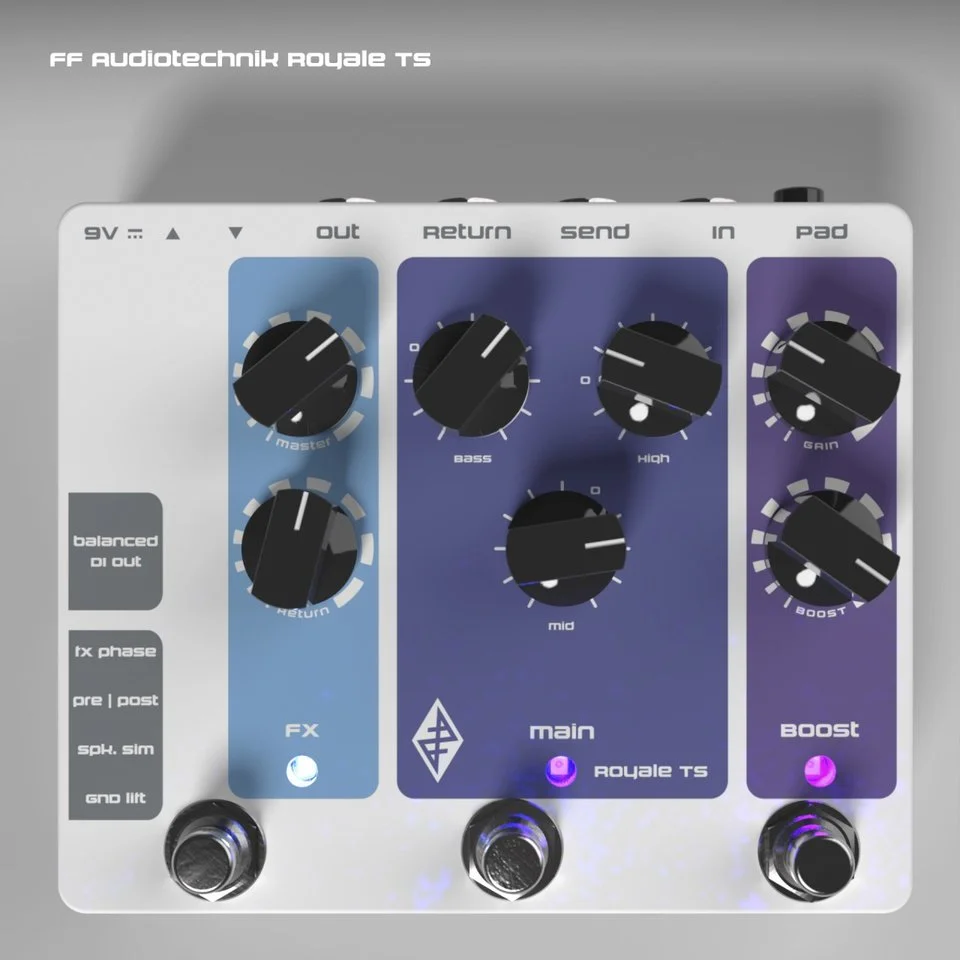Click the magenta BOOST LED indicator

point(821,771)
